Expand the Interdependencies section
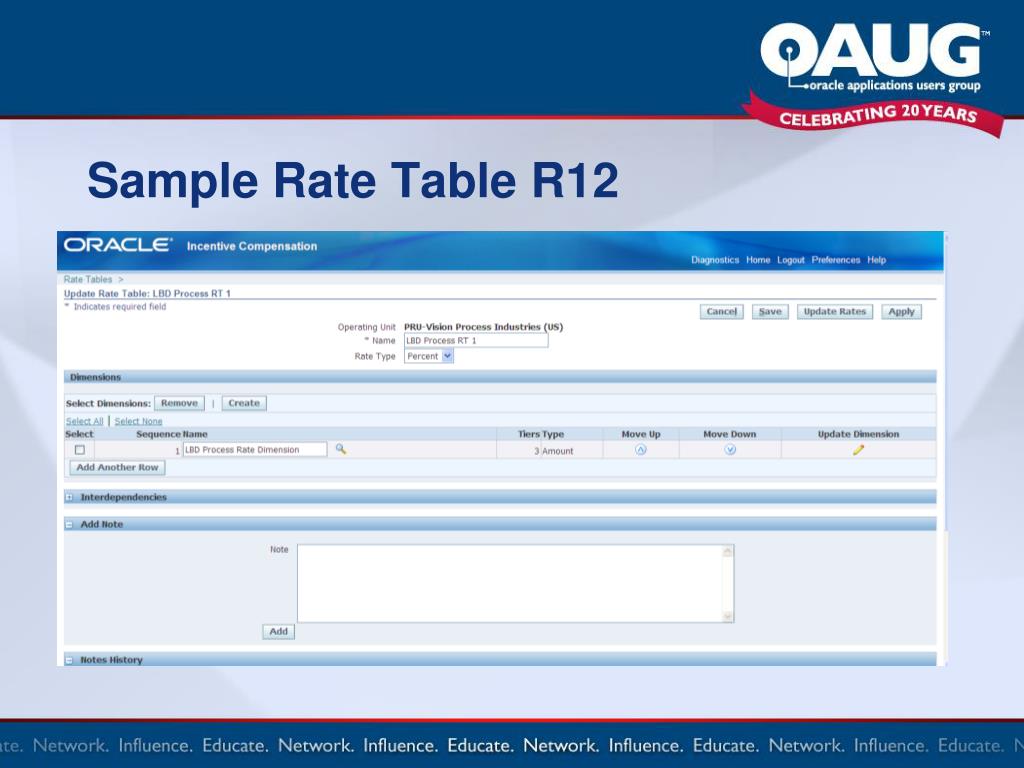This screenshot has height=768, width=1024. 69,498
